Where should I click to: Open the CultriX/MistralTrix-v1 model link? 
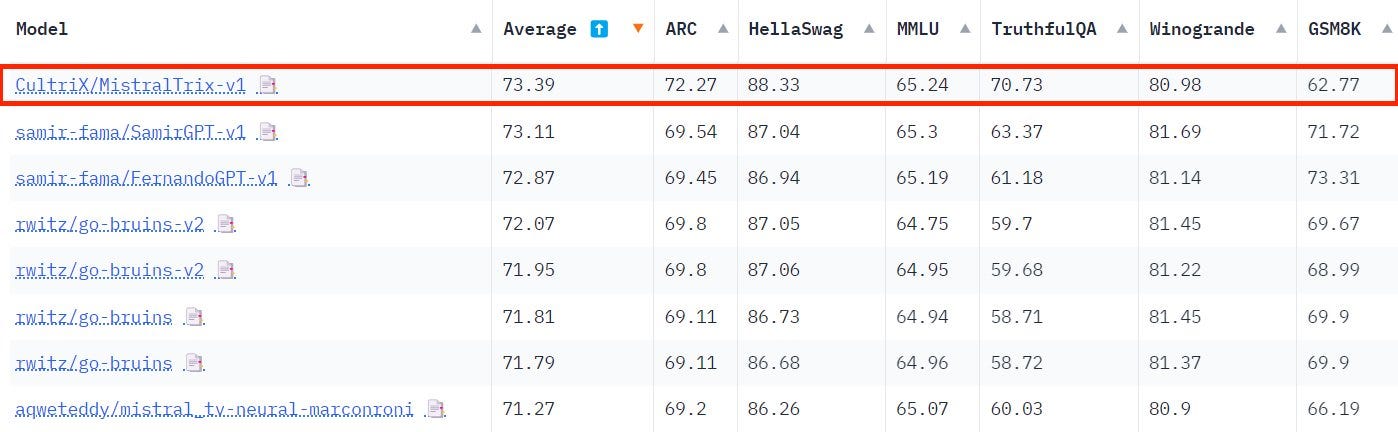pyautogui.click(x=131, y=86)
